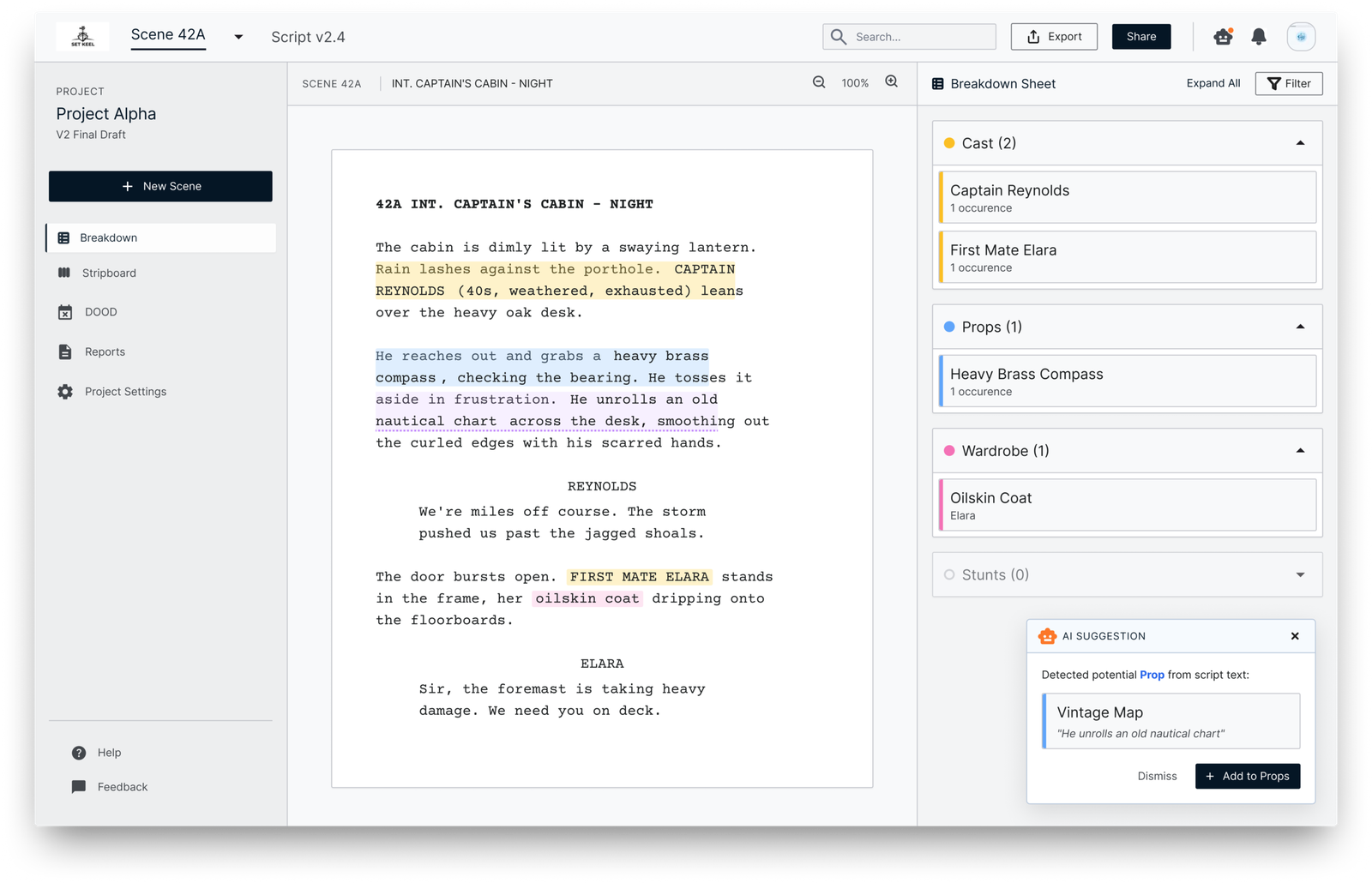The height and width of the screenshot is (883, 1372).
Task: Click the plus icon on New Scene
Action: pyautogui.click(x=127, y=186)
